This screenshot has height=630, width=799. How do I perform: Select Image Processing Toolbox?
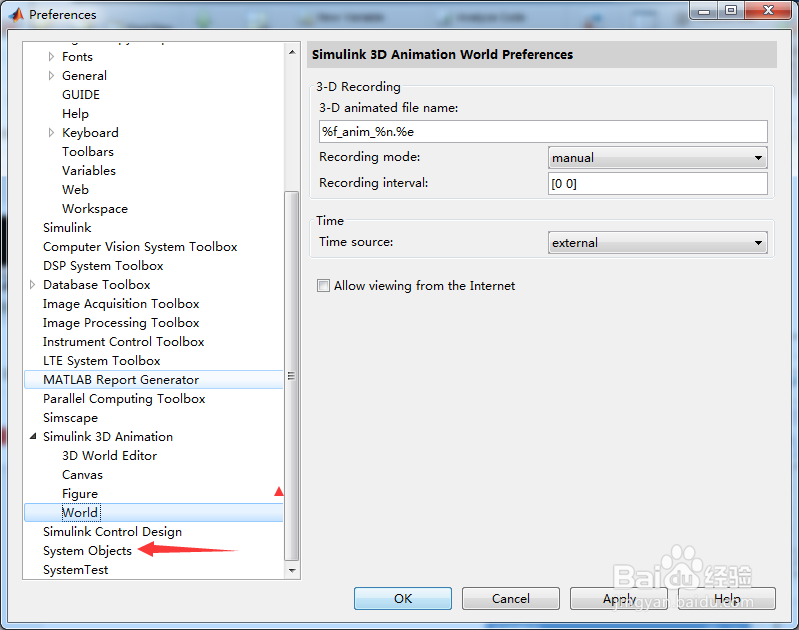[121, 323]
